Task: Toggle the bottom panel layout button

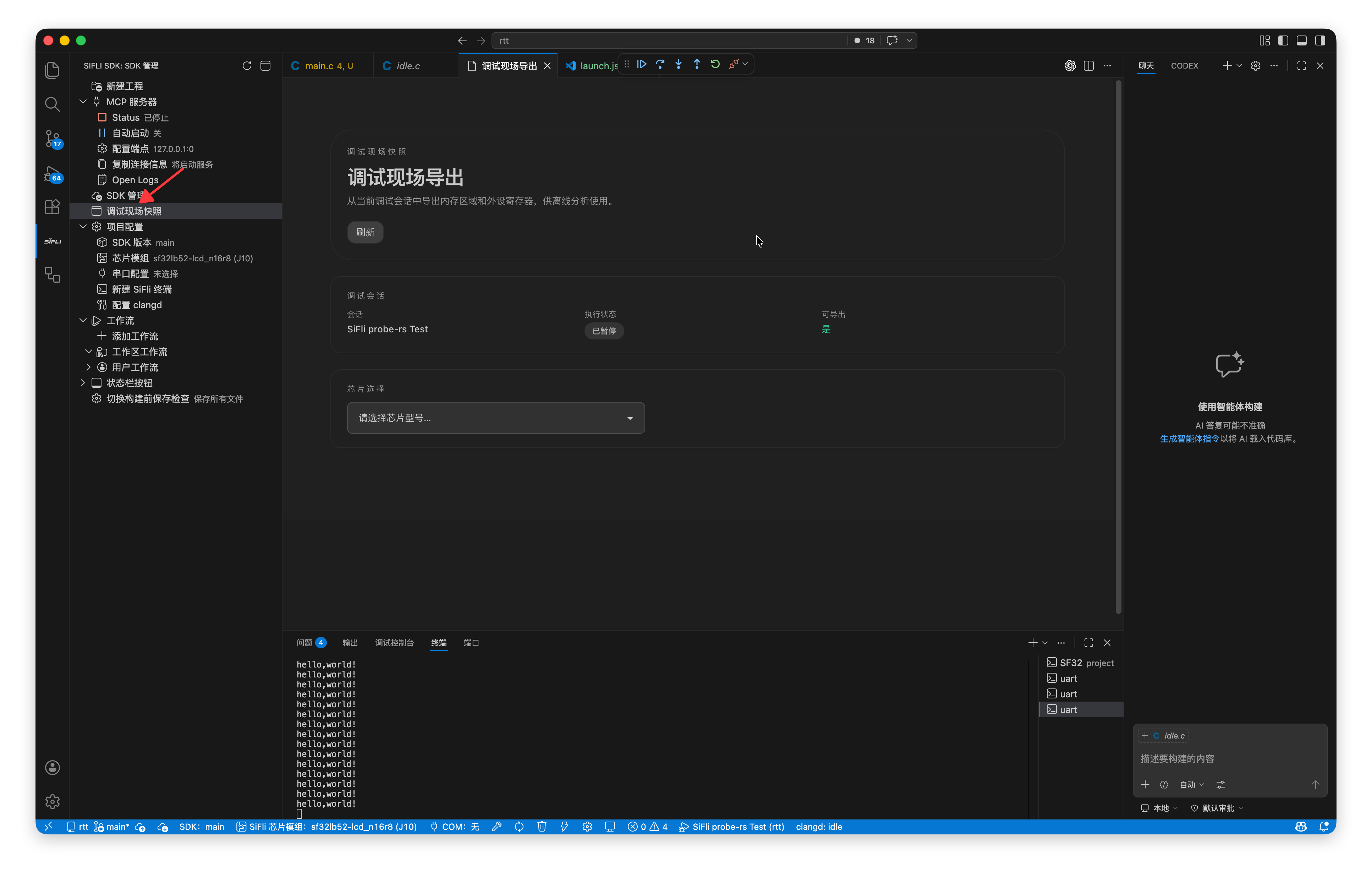Action: click(x=1301, y=40)
